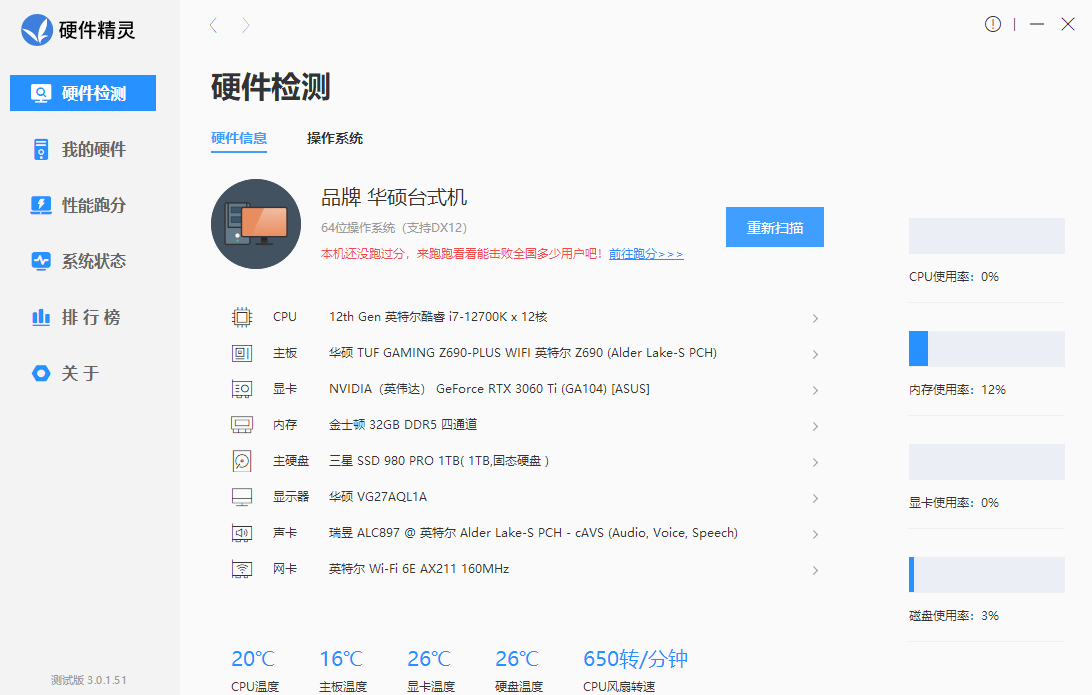Image resolution: width=1092 pixels, height=695 pixels.
Task: Expand the 显卡 row chevron
Action: [815, 390]
